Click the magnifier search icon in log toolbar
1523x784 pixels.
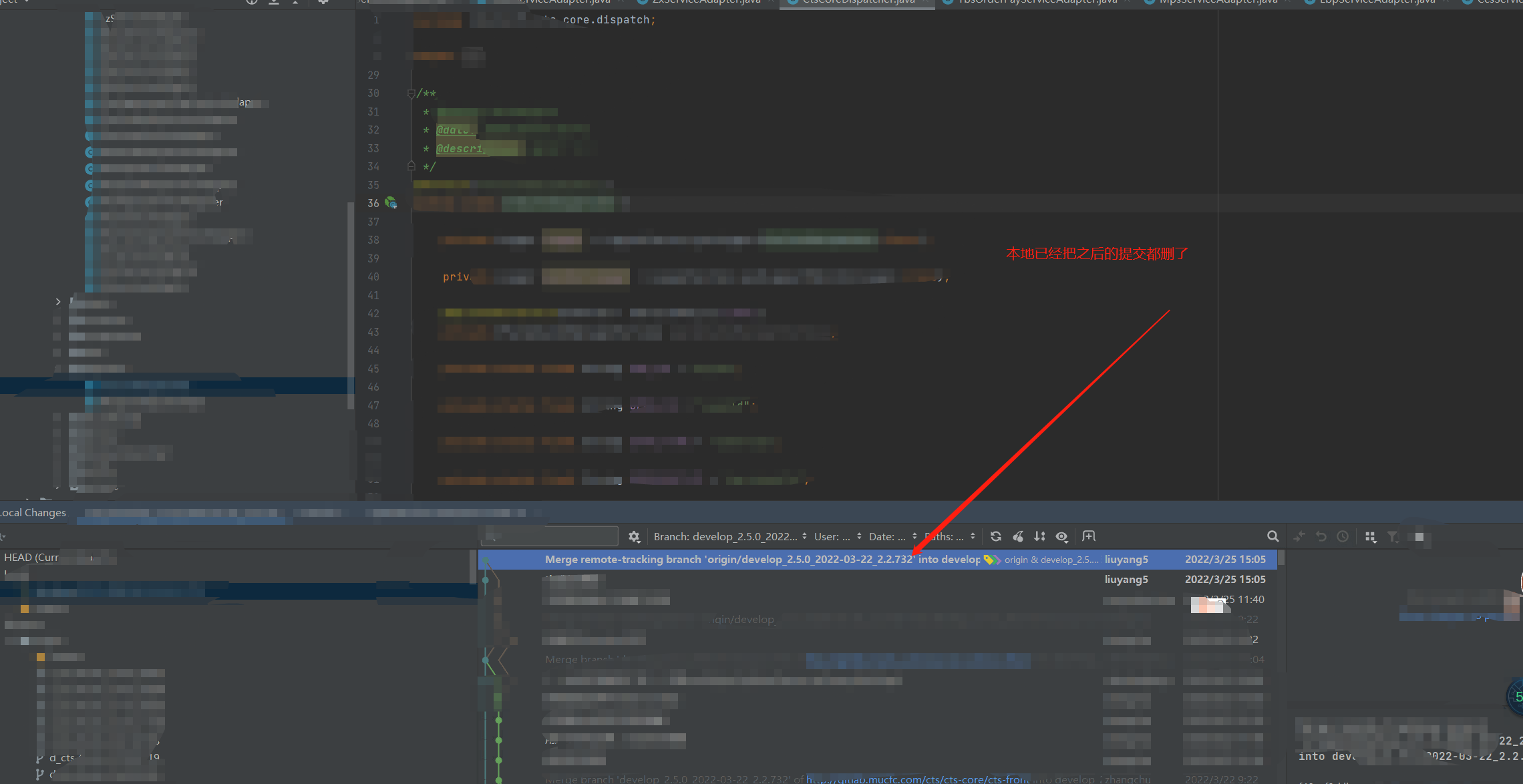click(1273, 536)
